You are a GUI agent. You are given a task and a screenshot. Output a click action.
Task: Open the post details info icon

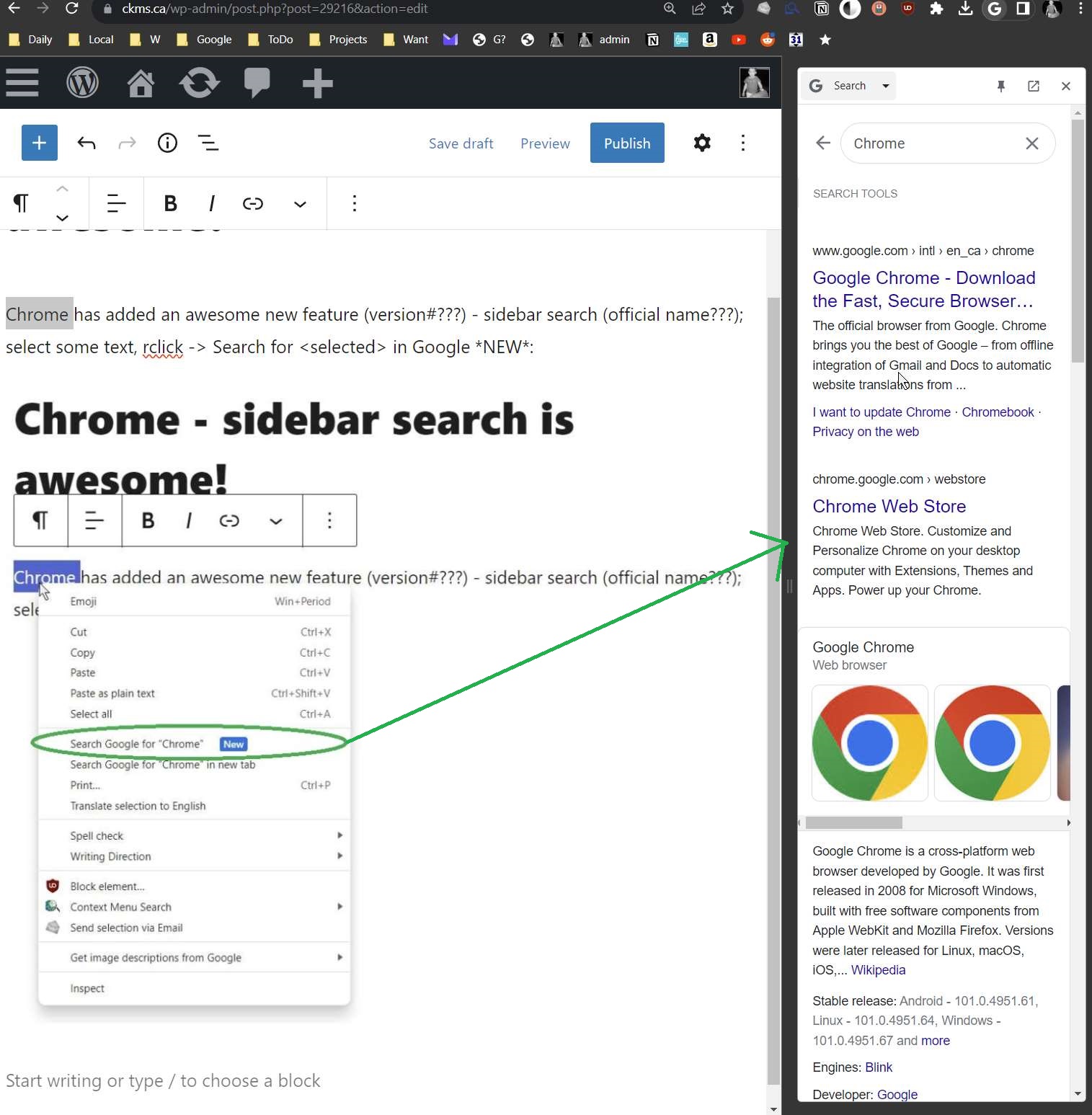tap(167, 143)
